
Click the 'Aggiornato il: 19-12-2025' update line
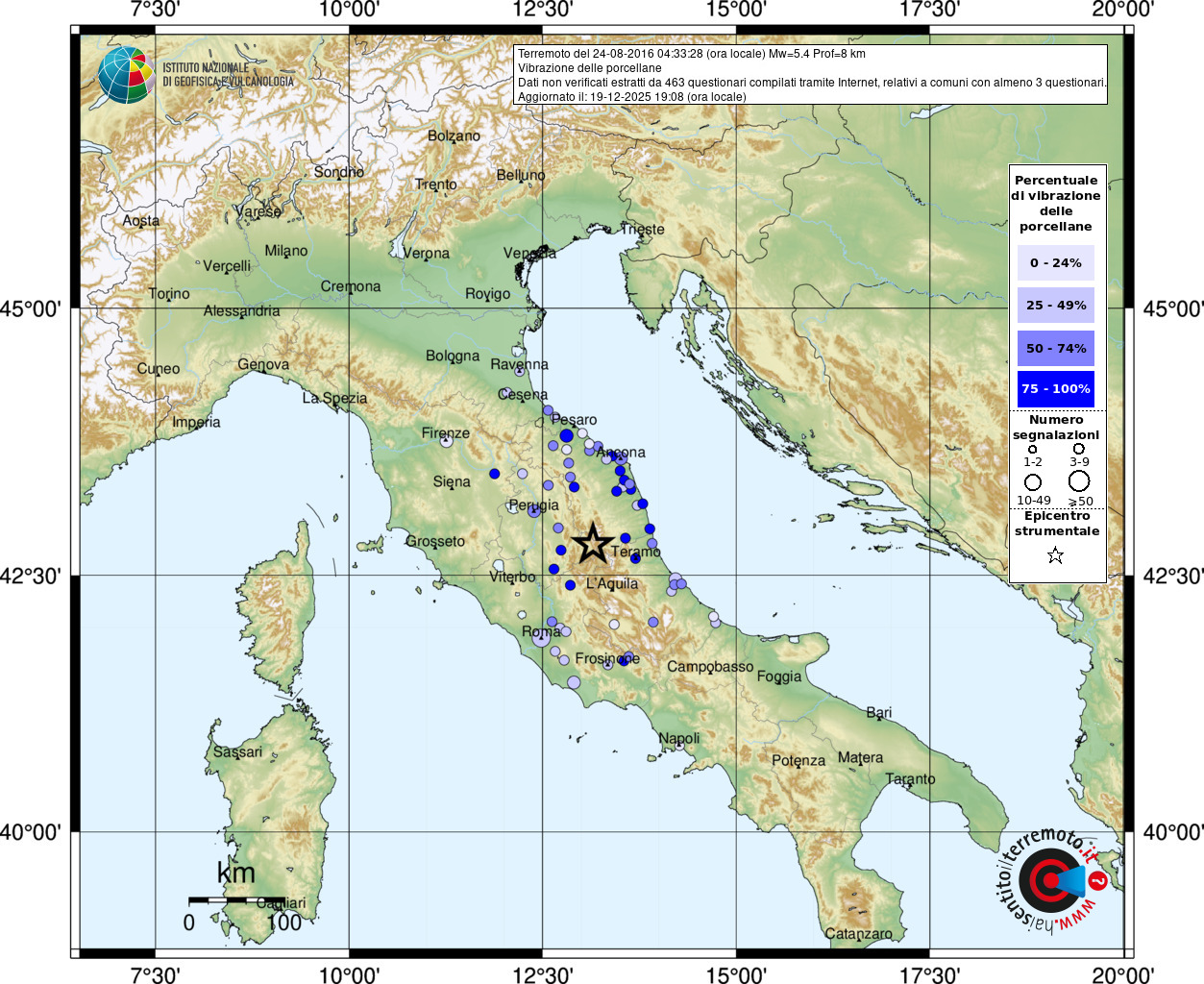click(x=632, y=97)
